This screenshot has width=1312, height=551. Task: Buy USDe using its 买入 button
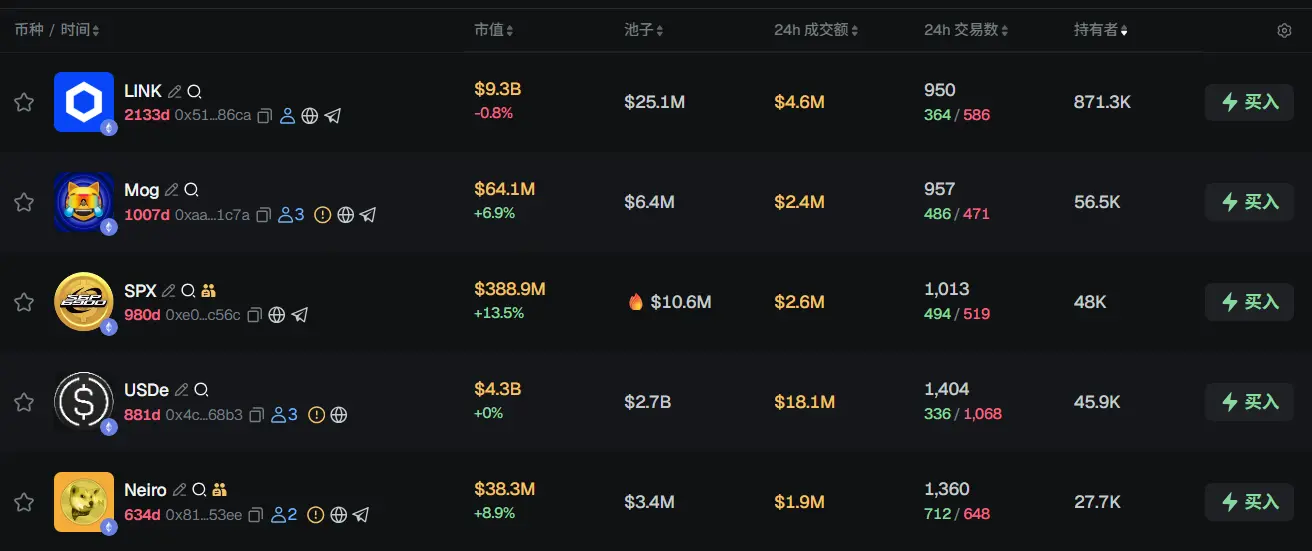pyautogui.click(x=1250, y=402)
